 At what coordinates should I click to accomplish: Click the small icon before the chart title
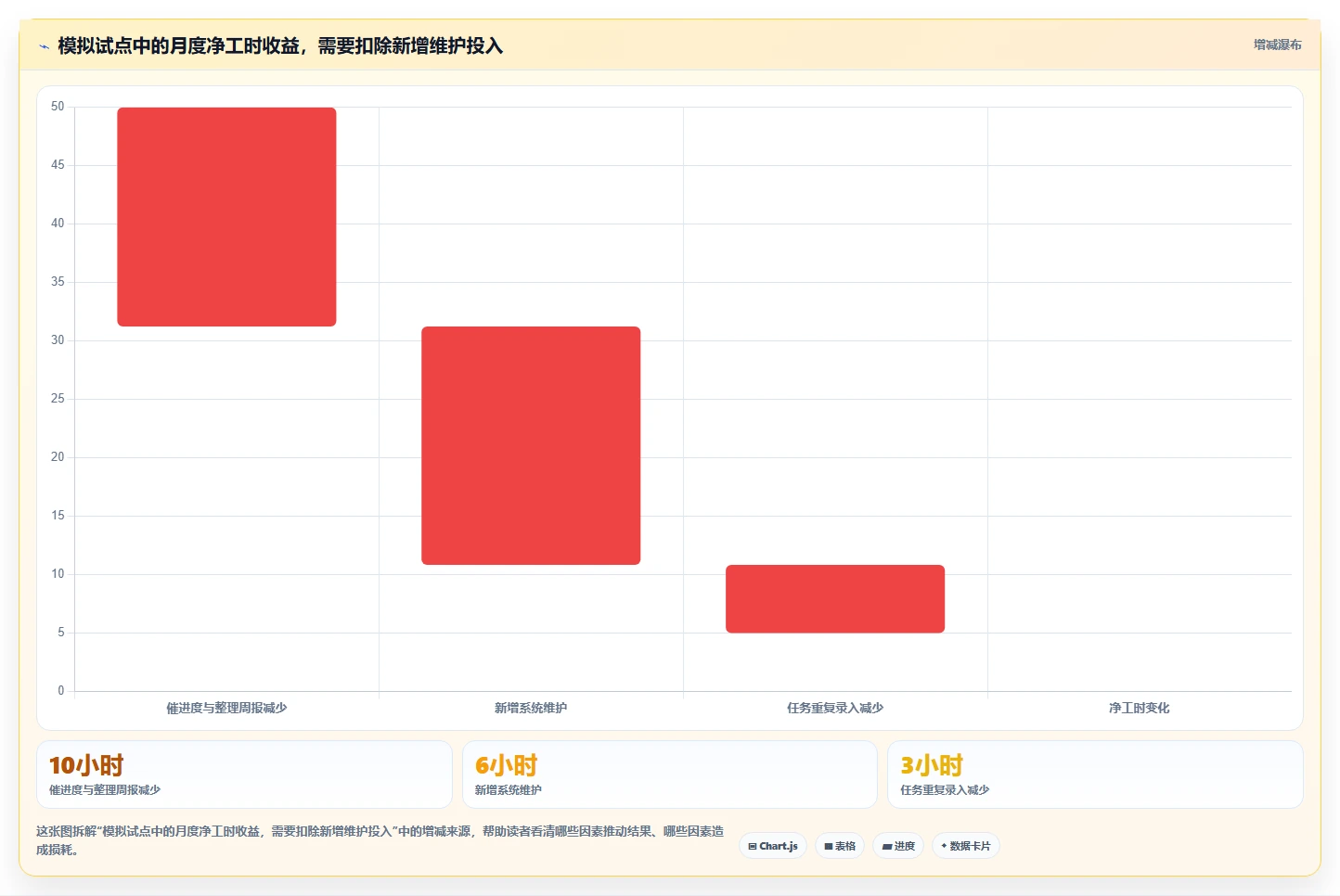click(44, 46)
